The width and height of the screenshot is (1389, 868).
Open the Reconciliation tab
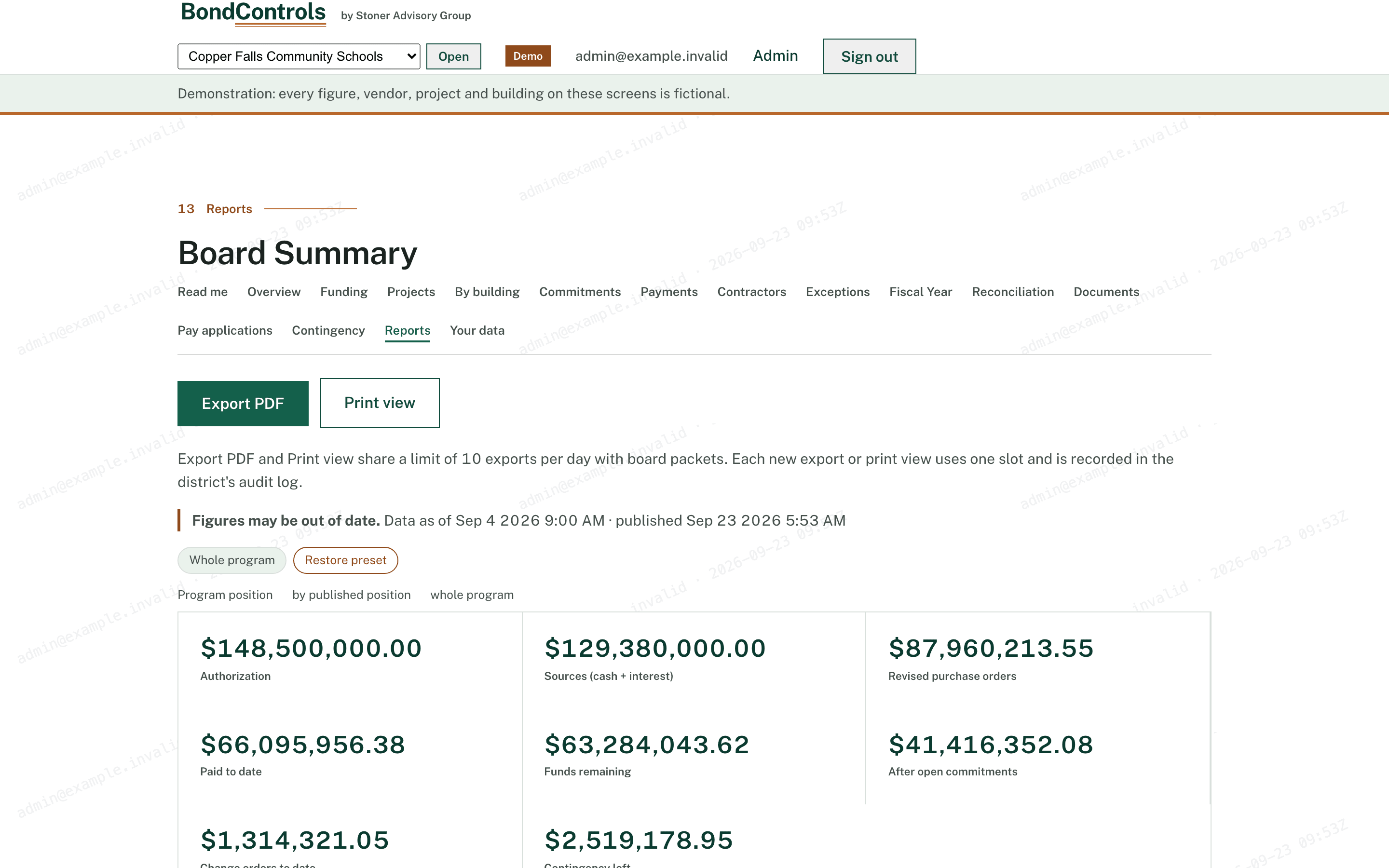(x=1013, y=292)
